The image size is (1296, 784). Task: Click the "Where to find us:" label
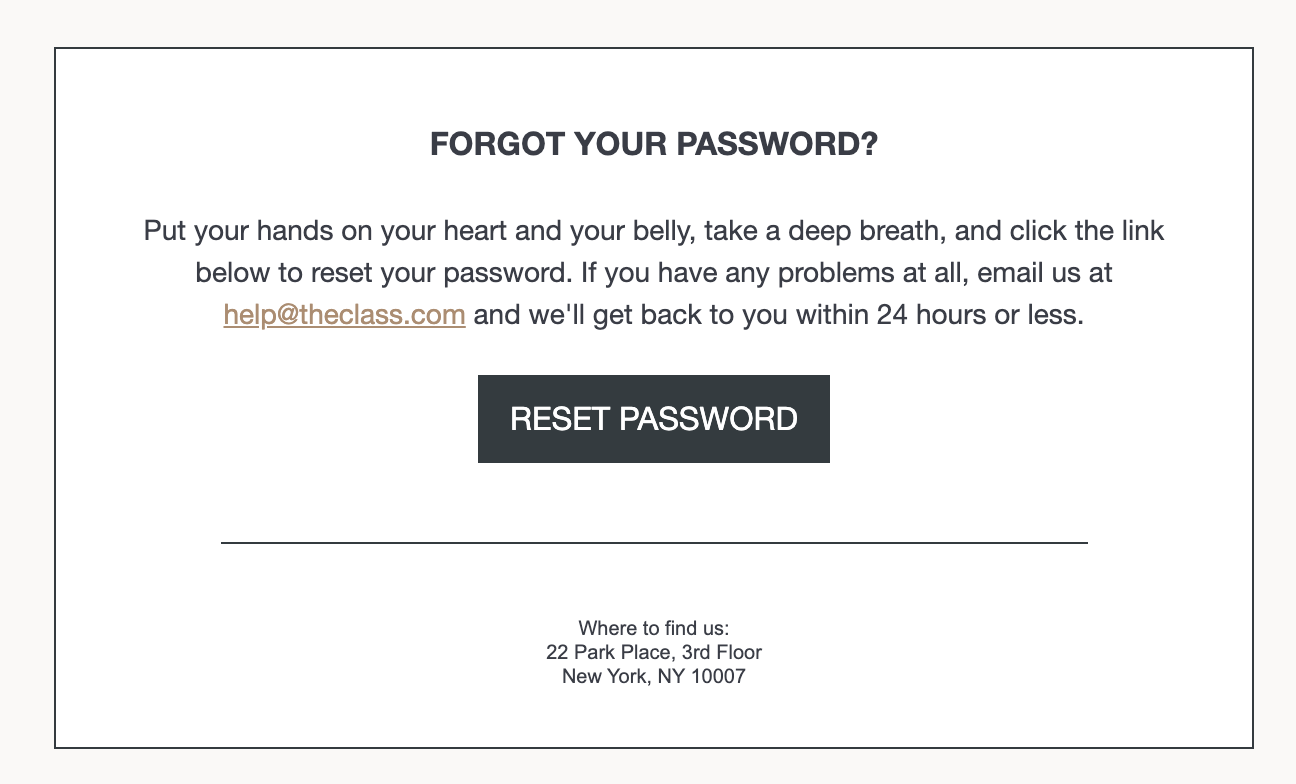[653, 628]
